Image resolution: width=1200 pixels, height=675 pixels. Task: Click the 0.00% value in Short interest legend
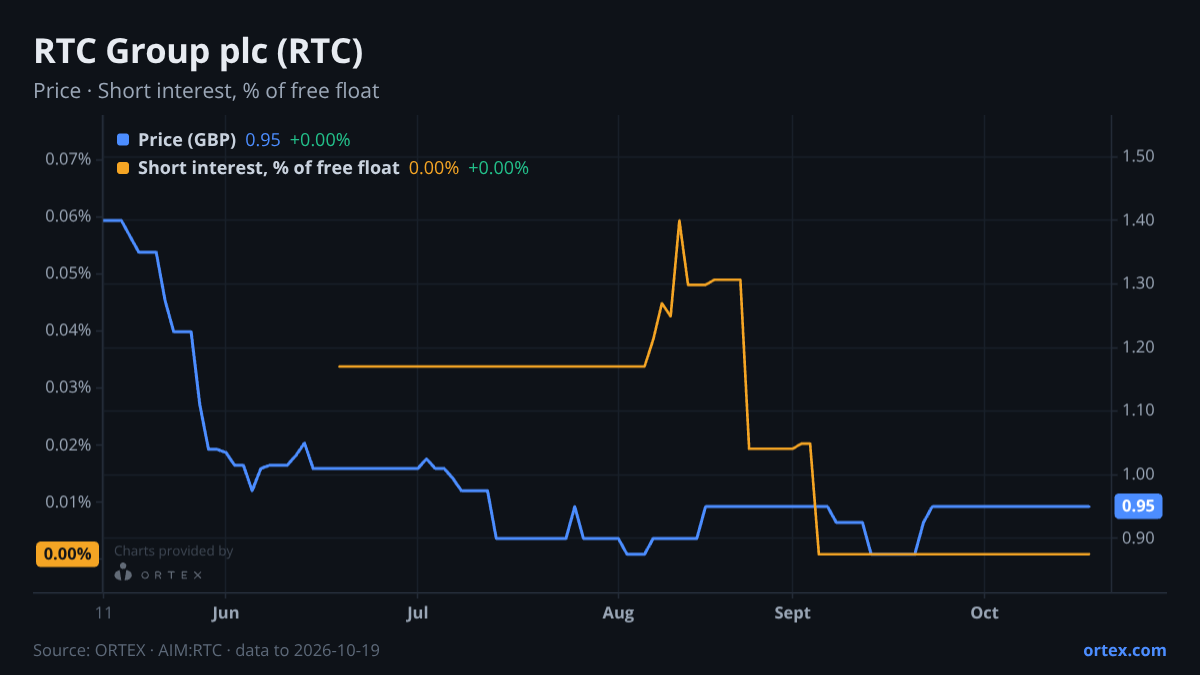(434, 168)
